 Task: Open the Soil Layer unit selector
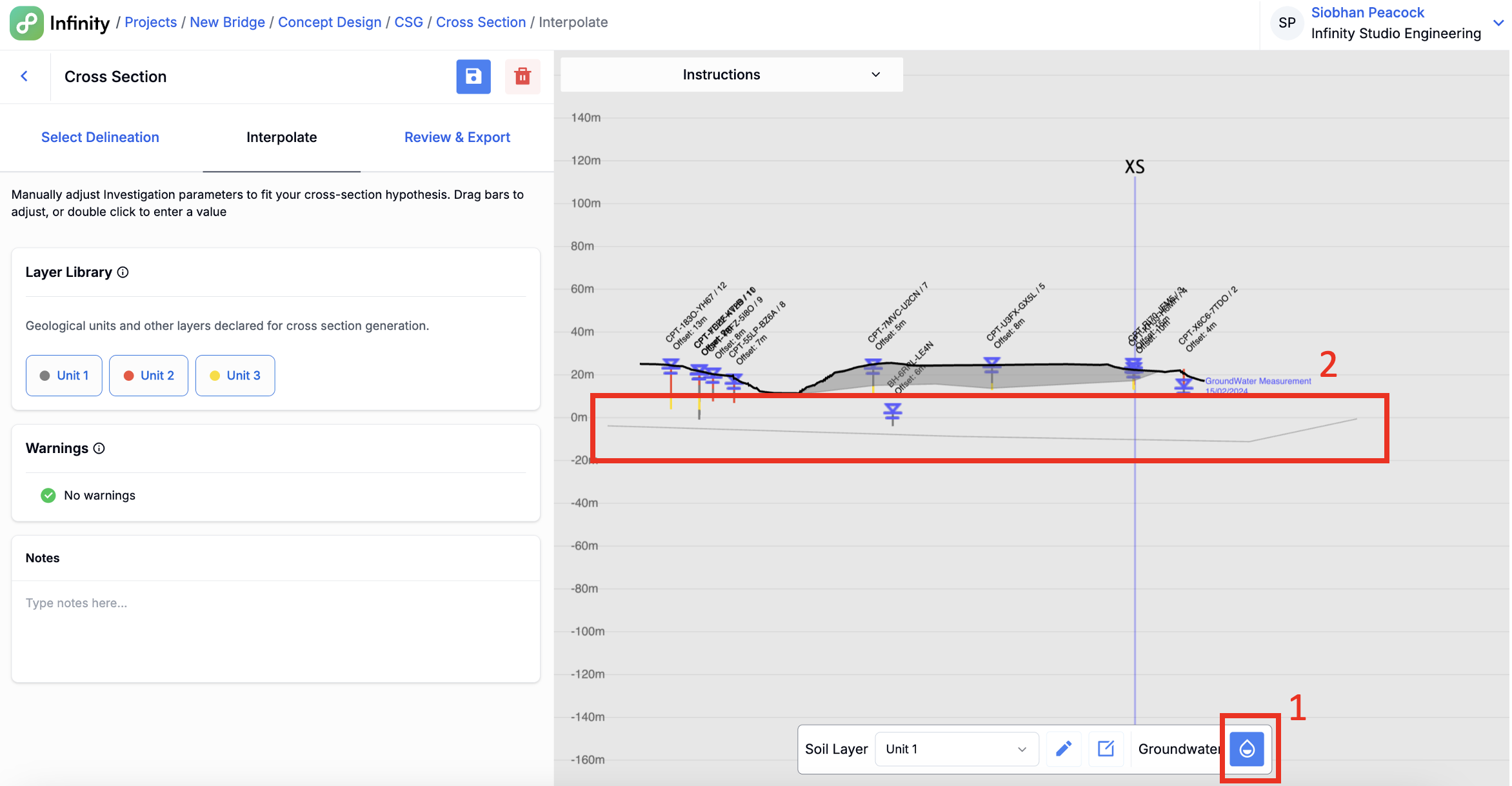(x=956, y=749)
